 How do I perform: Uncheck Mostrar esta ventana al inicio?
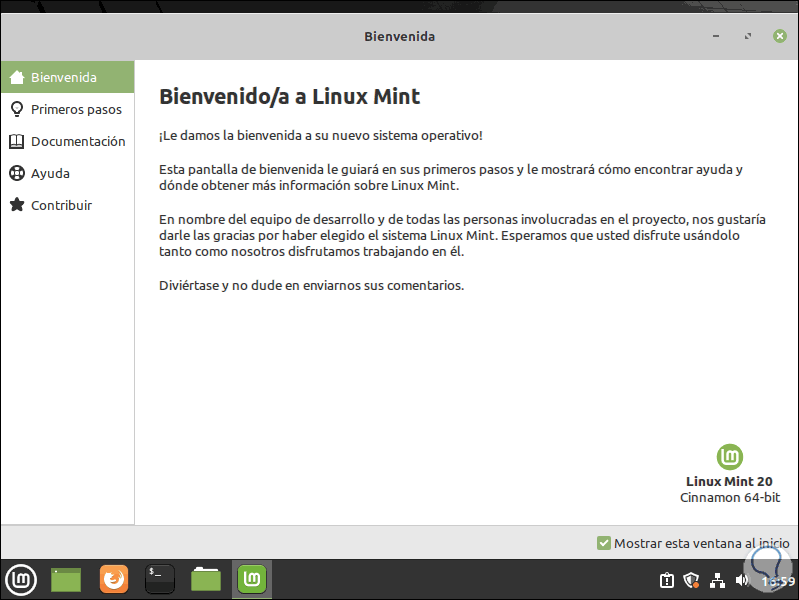point(604,543)
